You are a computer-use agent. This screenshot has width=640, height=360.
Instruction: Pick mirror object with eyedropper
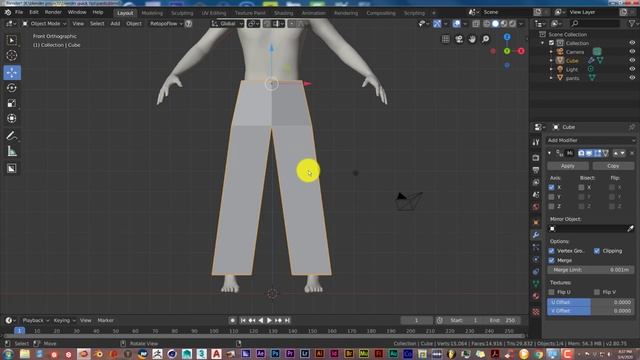[x=630, y=229]
